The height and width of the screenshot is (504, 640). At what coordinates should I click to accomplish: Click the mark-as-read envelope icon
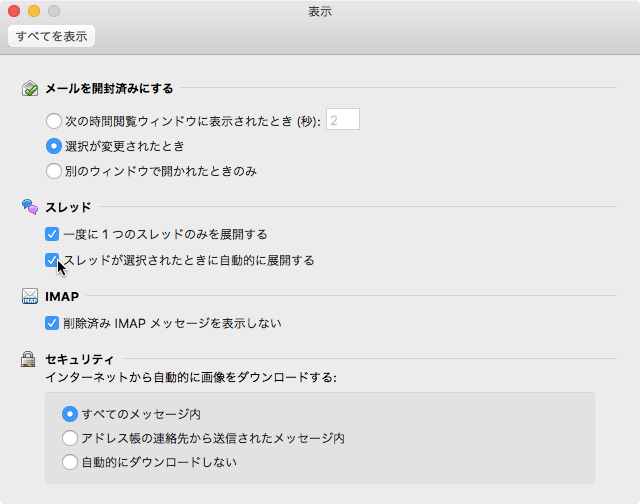[x=30, y=88]
